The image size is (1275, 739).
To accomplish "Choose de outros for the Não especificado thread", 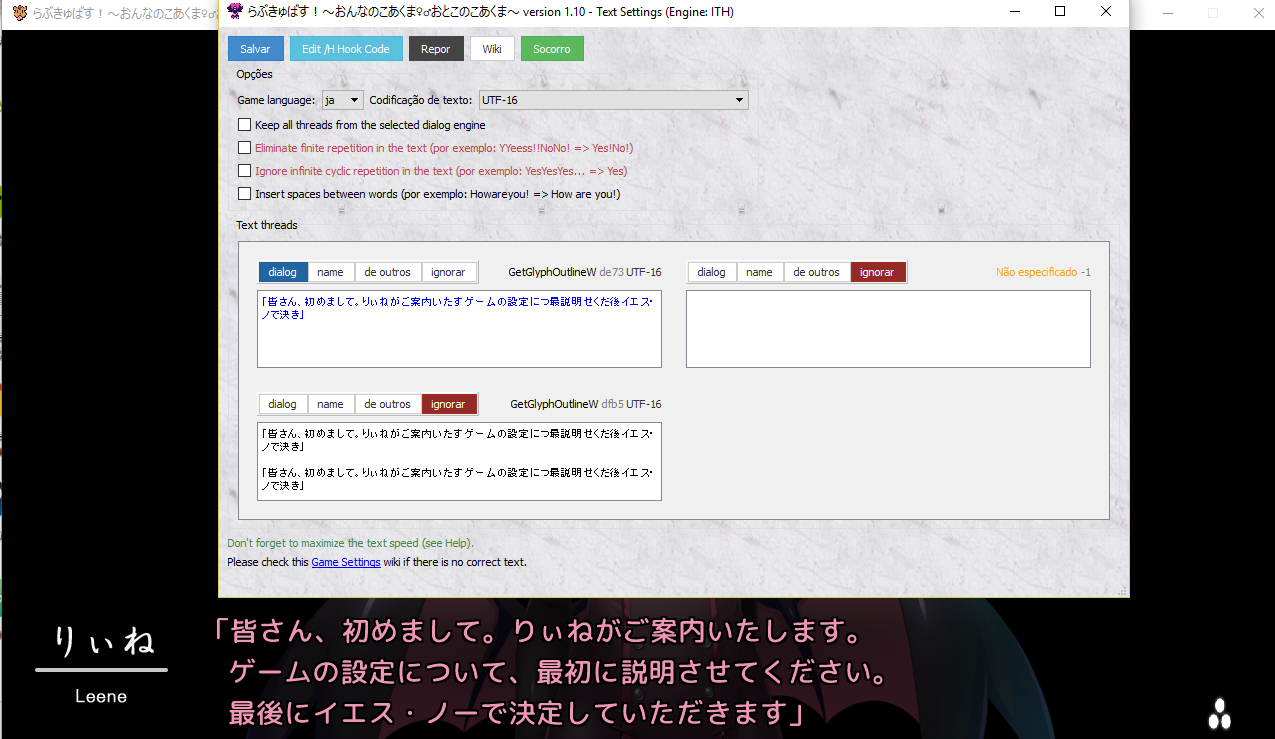I will 816,272.
